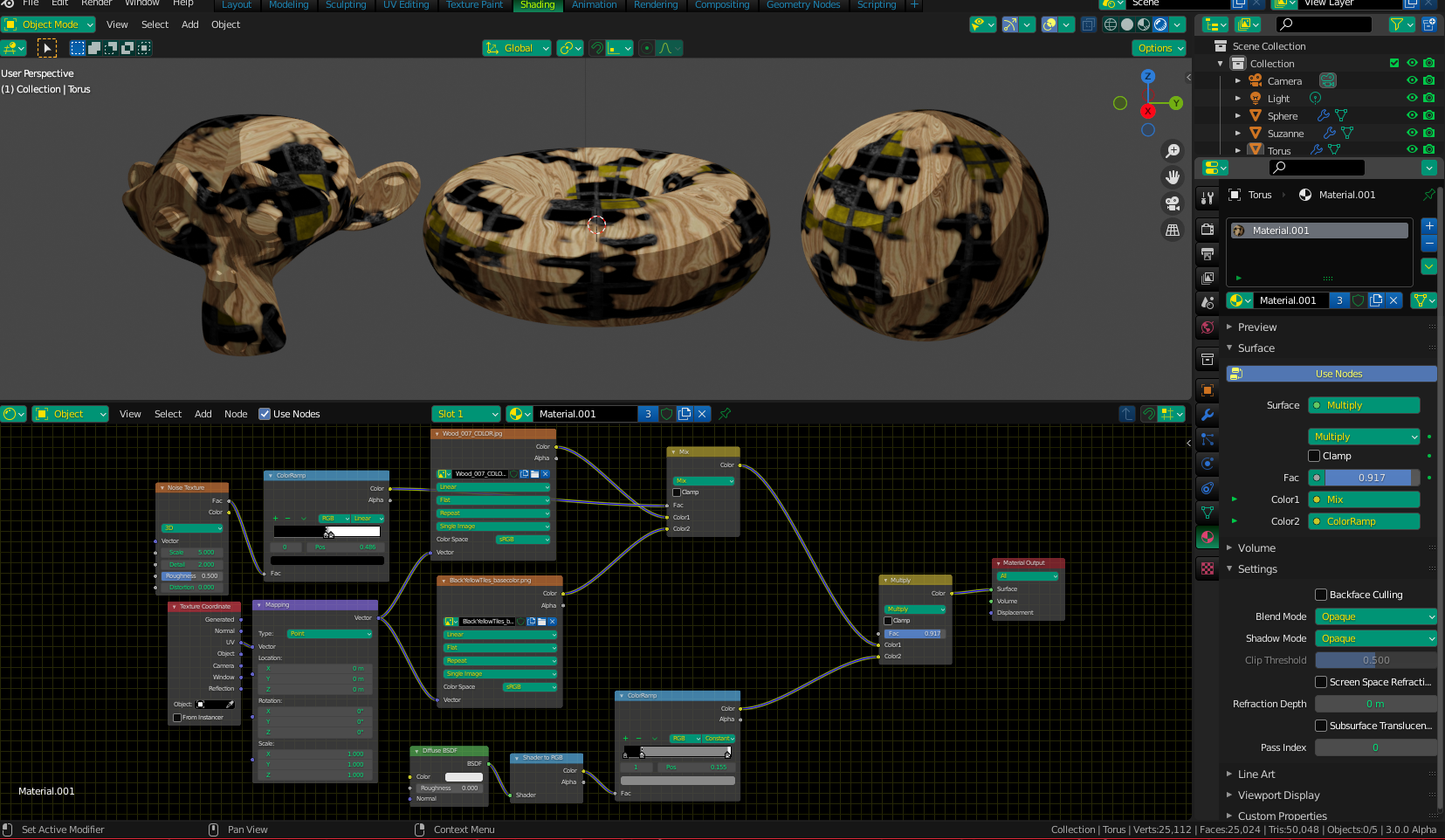Click the Use Nodes button in Surface panel
The height and width of the screenshot is (840, 1445).
point(1331,374)
